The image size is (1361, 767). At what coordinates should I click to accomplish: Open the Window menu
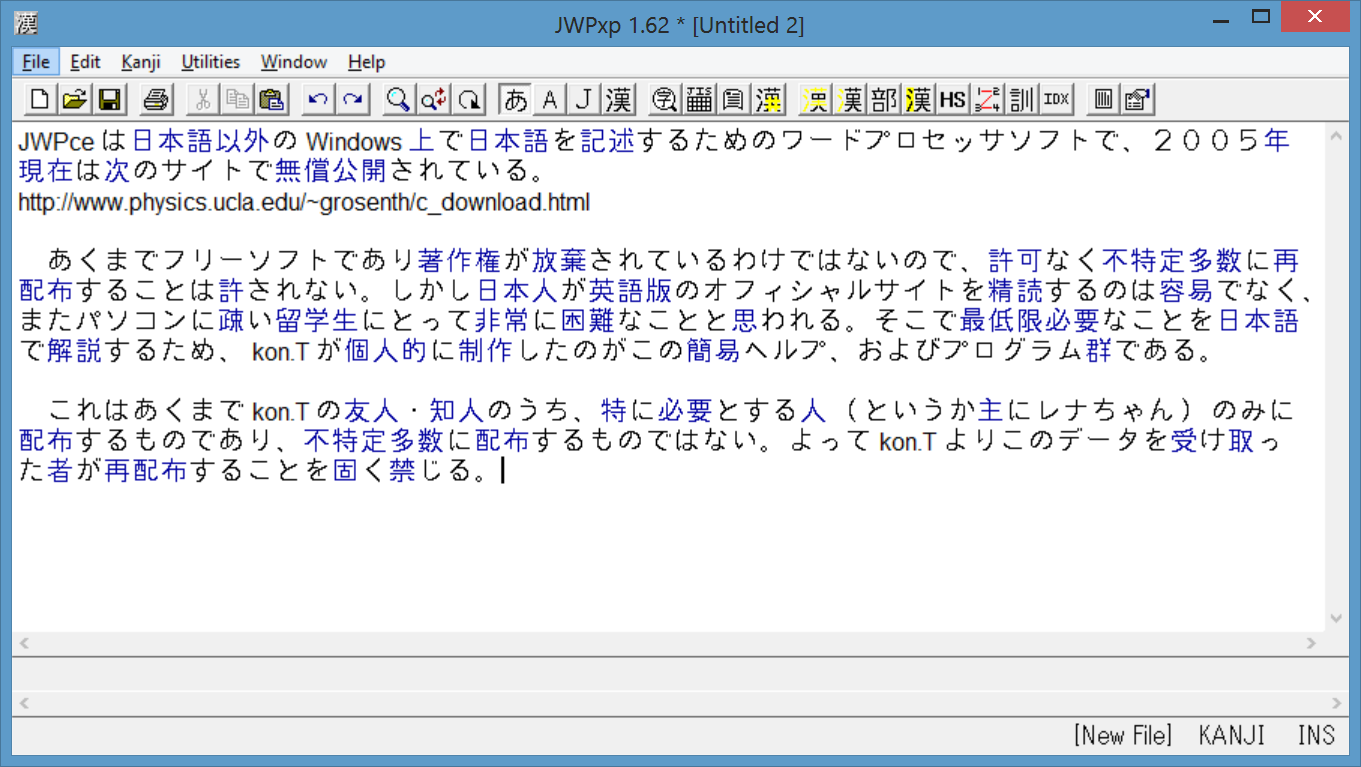[x=294, y=62]
